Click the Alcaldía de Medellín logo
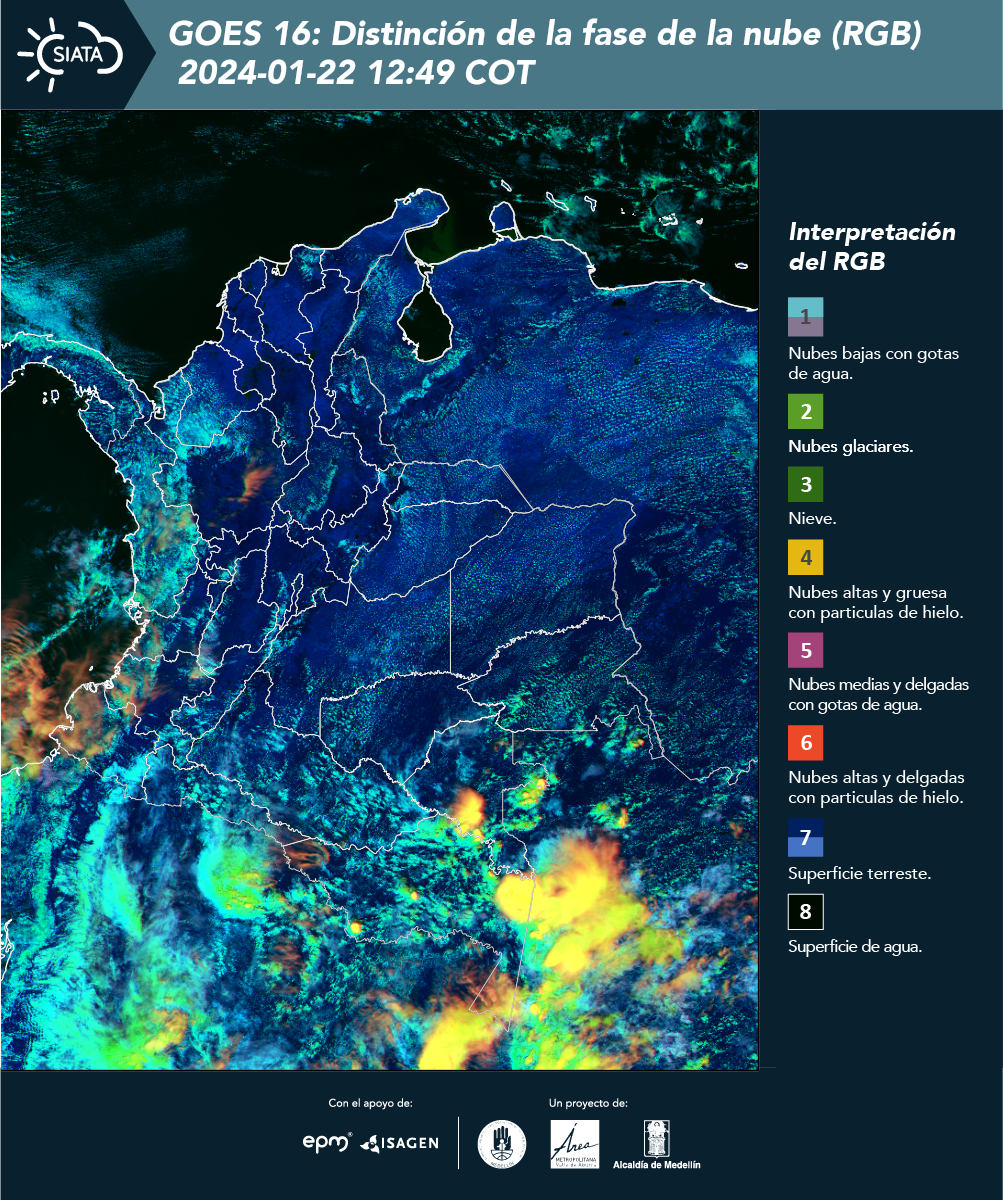Screen dimensions: 1003x1200 click(657, 1145)
